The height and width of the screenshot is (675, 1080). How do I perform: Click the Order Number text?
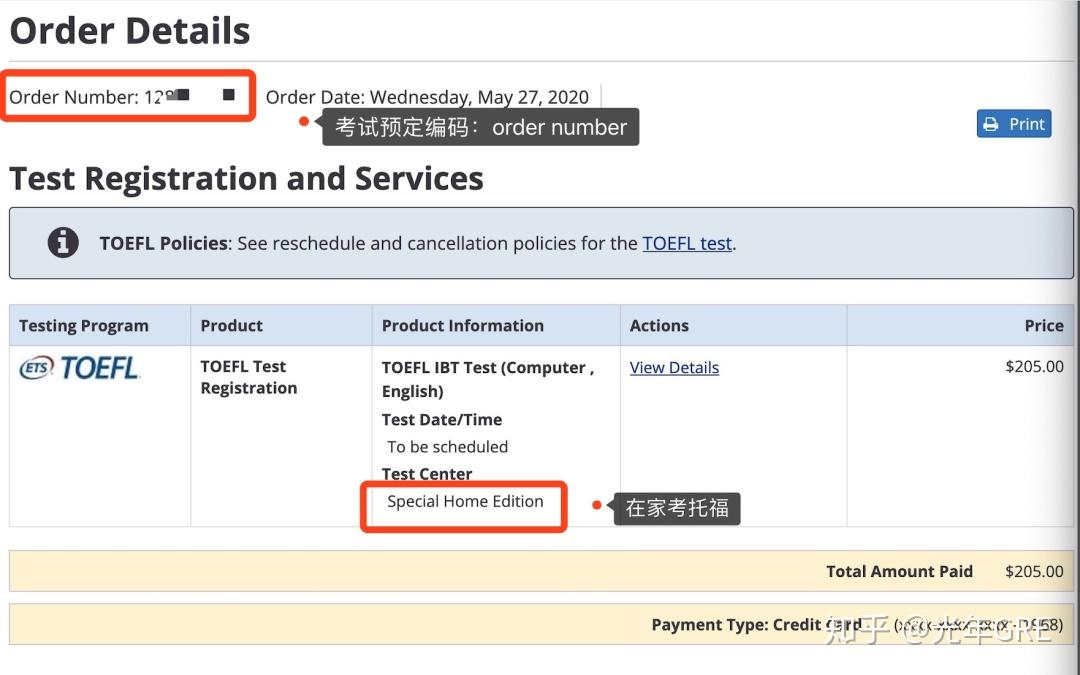tap(122, 97)
